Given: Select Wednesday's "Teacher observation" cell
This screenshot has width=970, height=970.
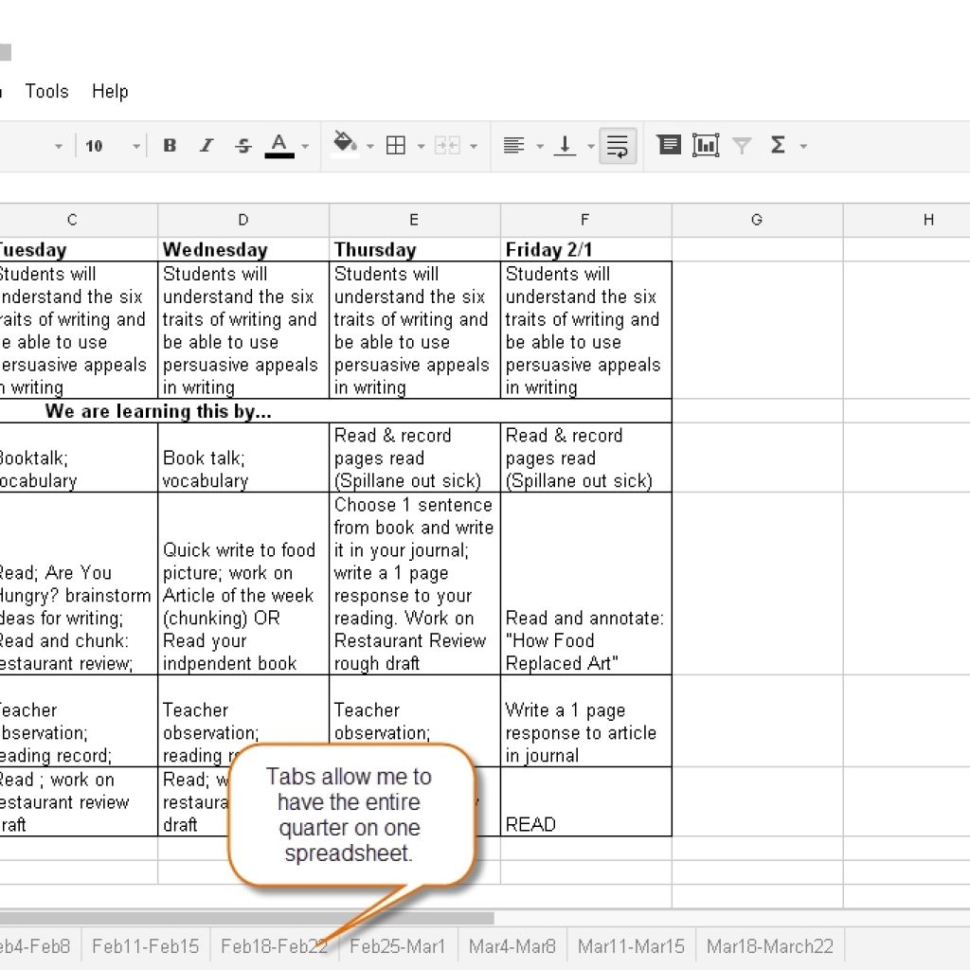Looking at the screenshot, I should click(x=243, y=721).
